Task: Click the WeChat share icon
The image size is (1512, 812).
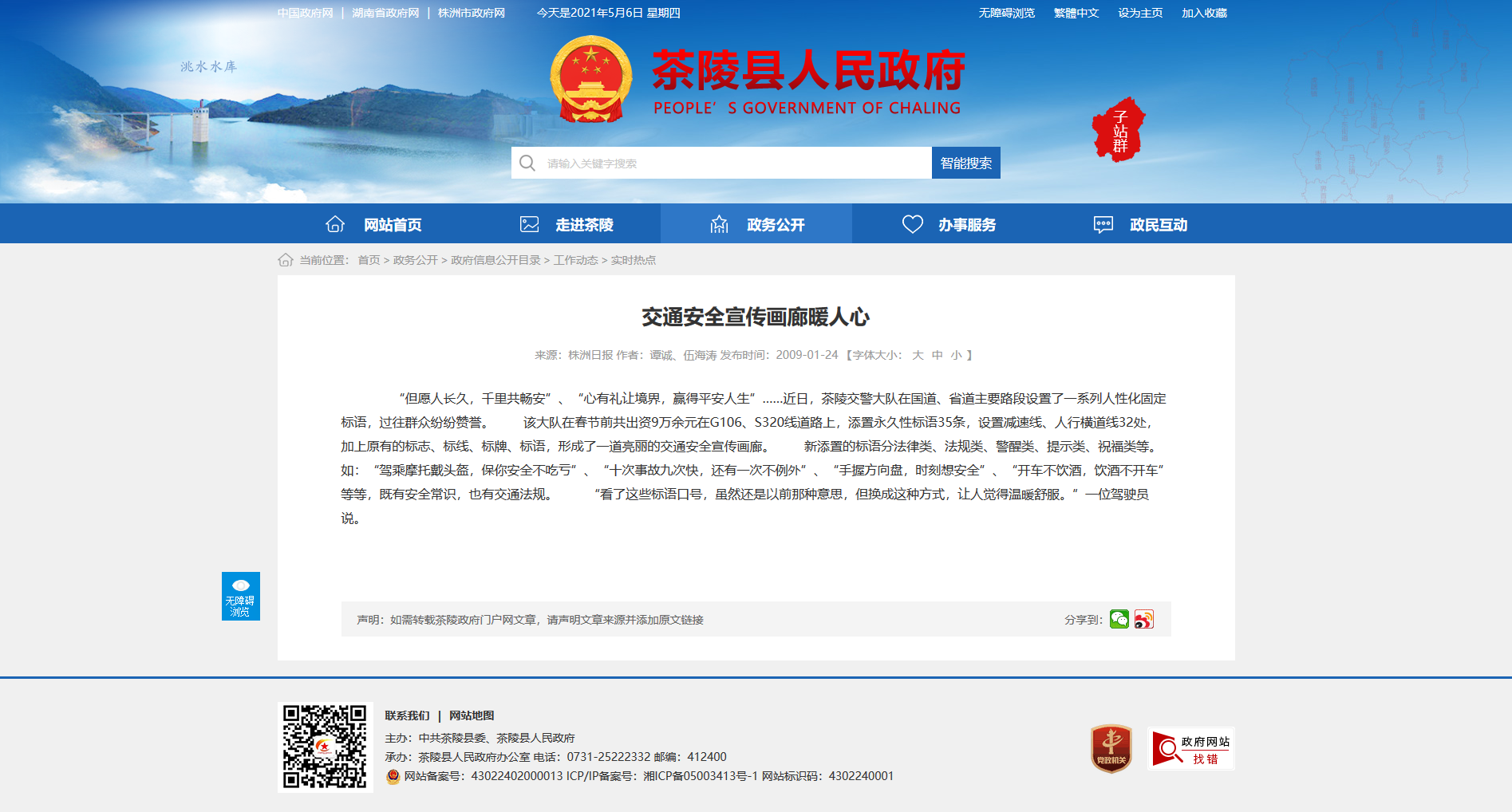Action: coord(1119,619)
